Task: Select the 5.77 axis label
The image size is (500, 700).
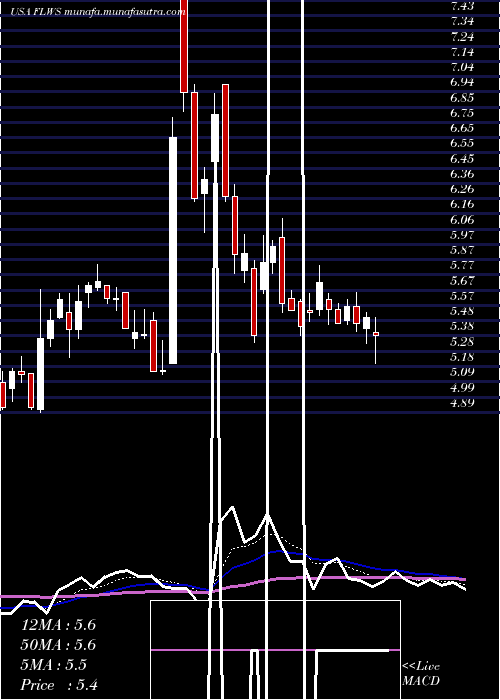Action: click(462, 265)
